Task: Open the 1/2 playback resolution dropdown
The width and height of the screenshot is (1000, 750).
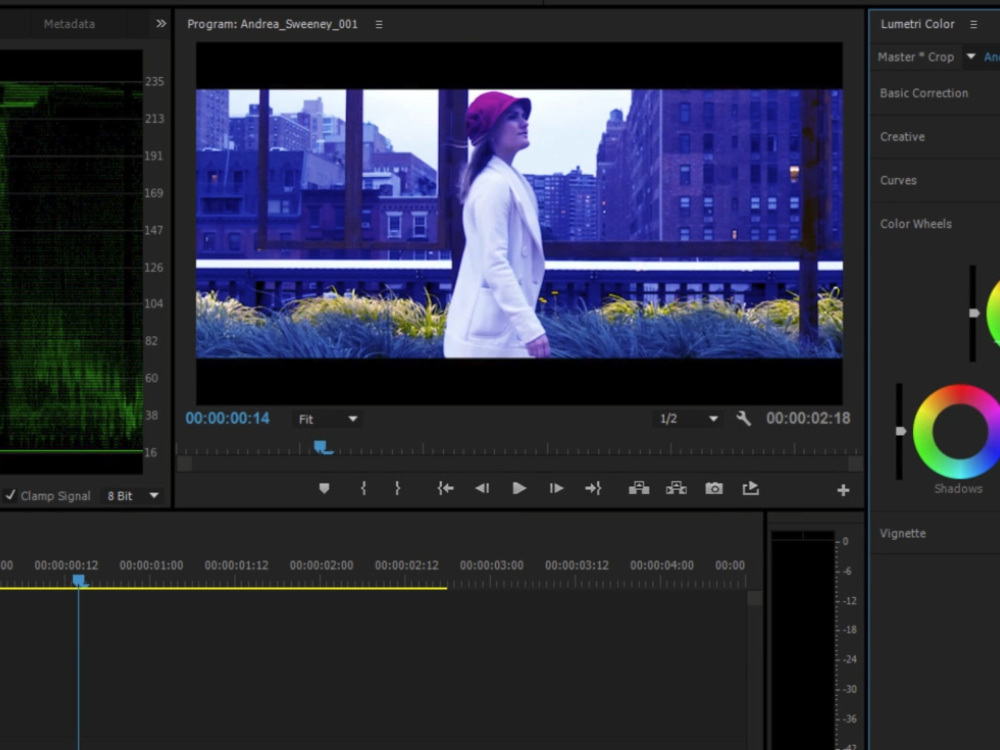Action: pyautogui.click(x=689, y=419)
